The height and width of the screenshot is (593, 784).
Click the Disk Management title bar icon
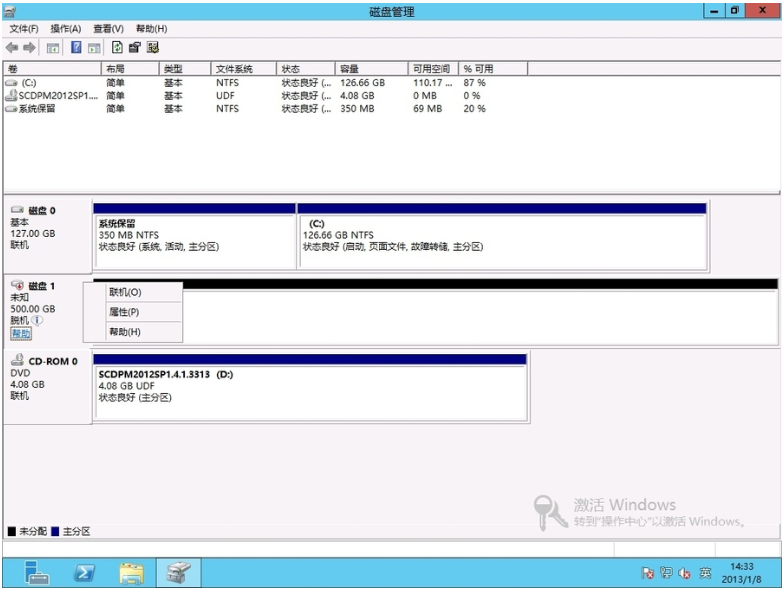pos(10,11)
